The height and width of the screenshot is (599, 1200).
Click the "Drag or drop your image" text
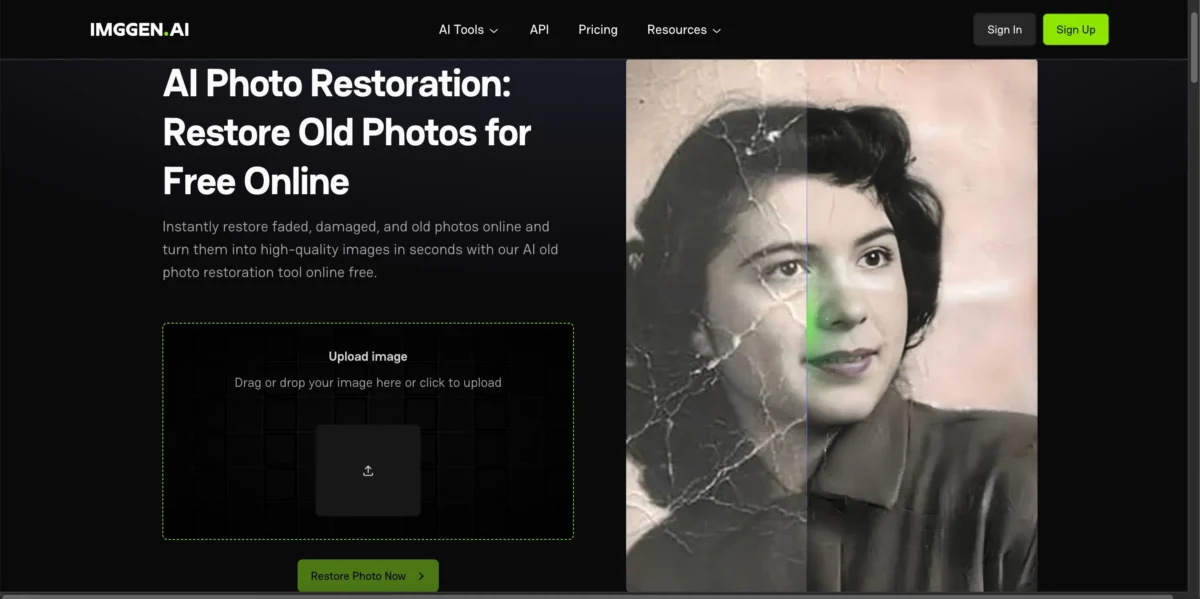[x=368, y=382]
